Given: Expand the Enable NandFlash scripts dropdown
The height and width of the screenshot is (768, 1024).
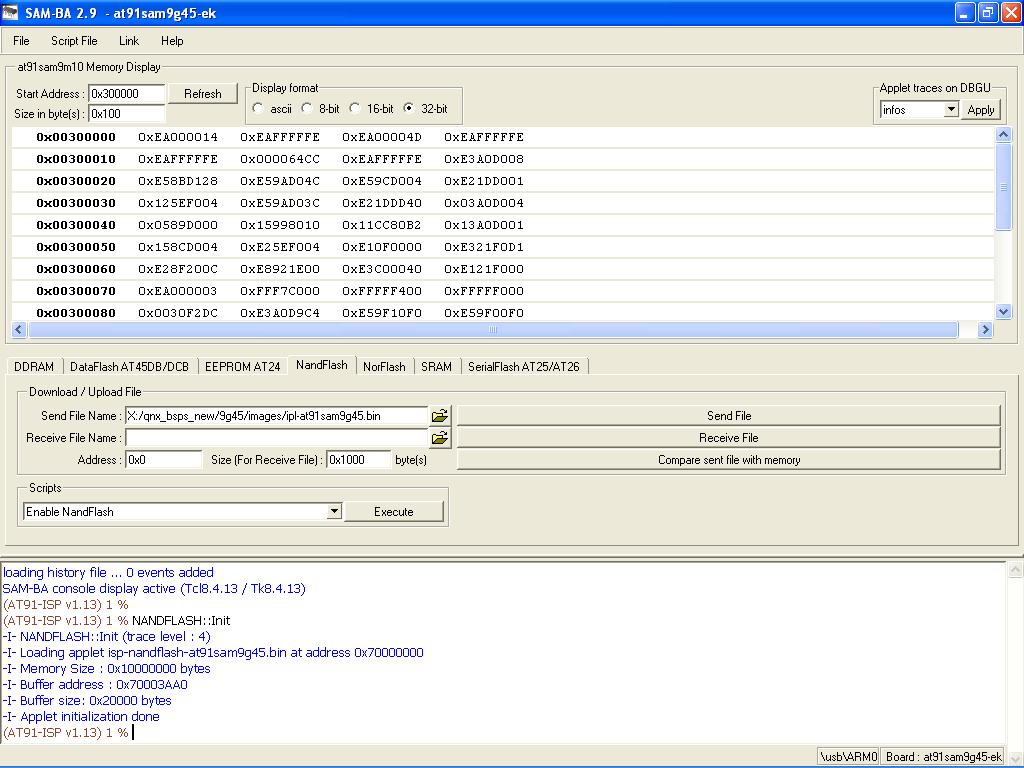Looking at the screenshot, I should point(334,512).
